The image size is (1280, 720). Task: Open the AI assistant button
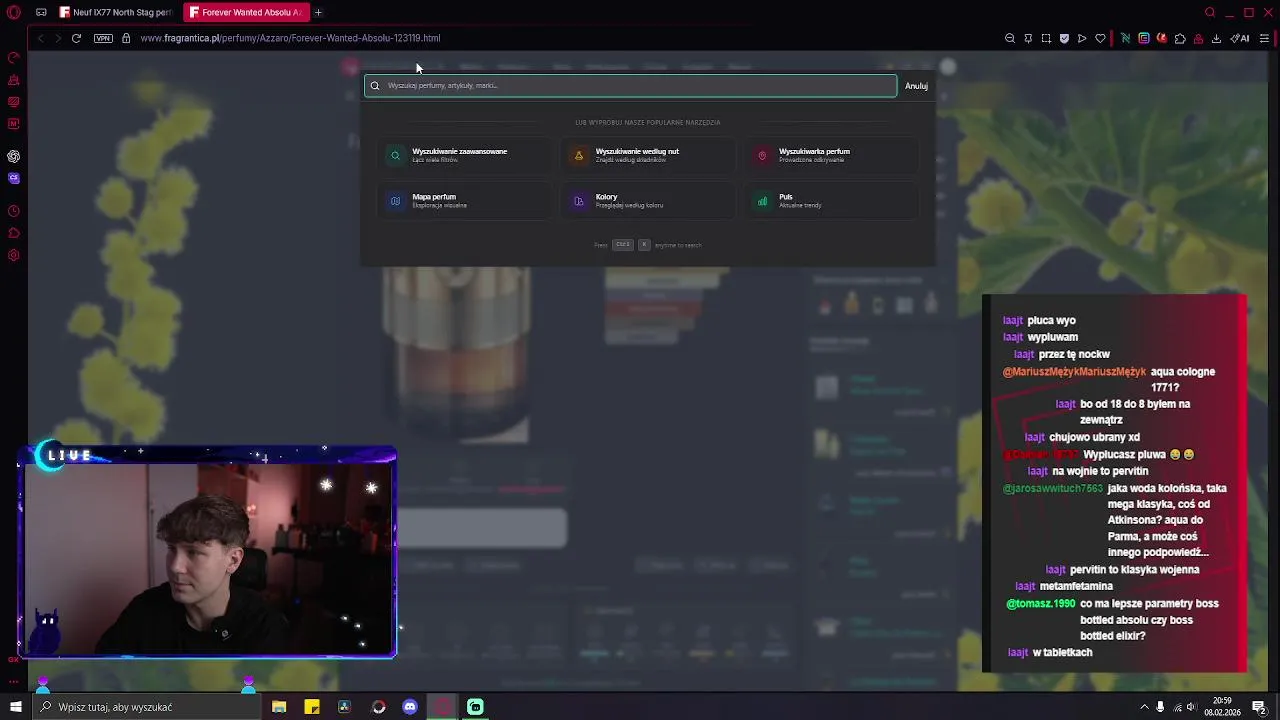(x=1240, y=38)
